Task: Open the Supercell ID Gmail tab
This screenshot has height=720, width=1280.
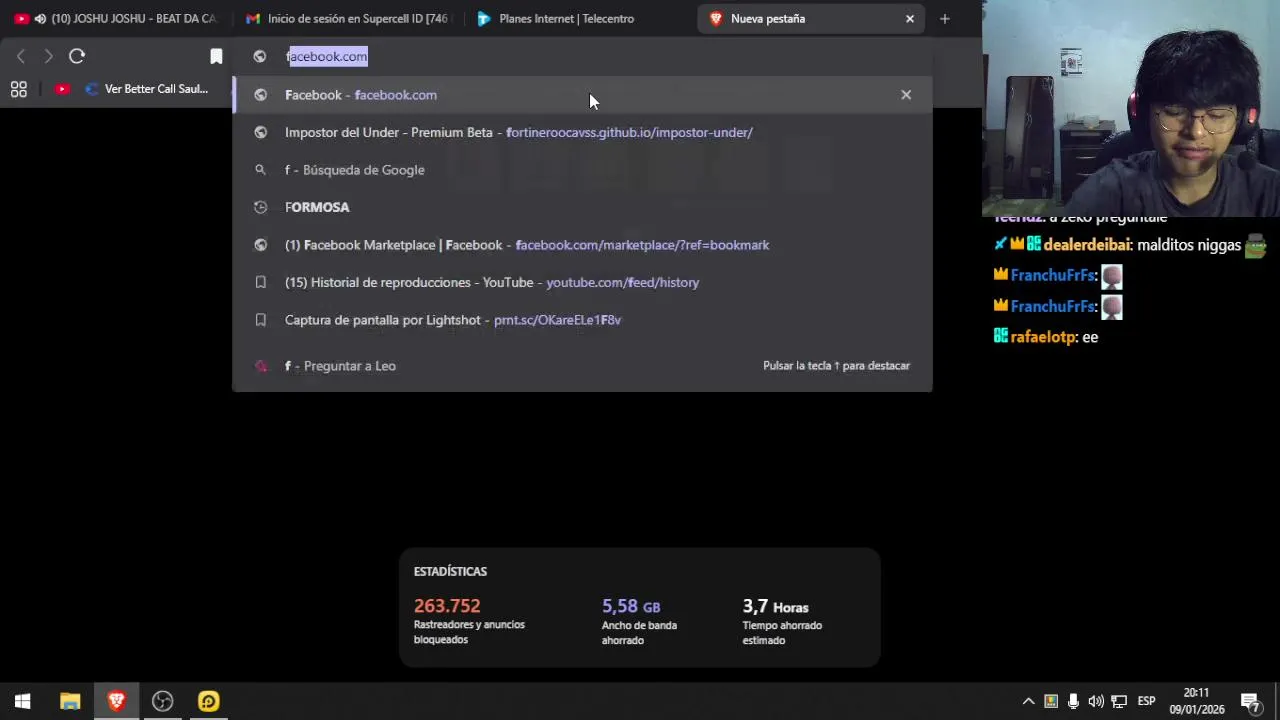Action: [348, 18]
